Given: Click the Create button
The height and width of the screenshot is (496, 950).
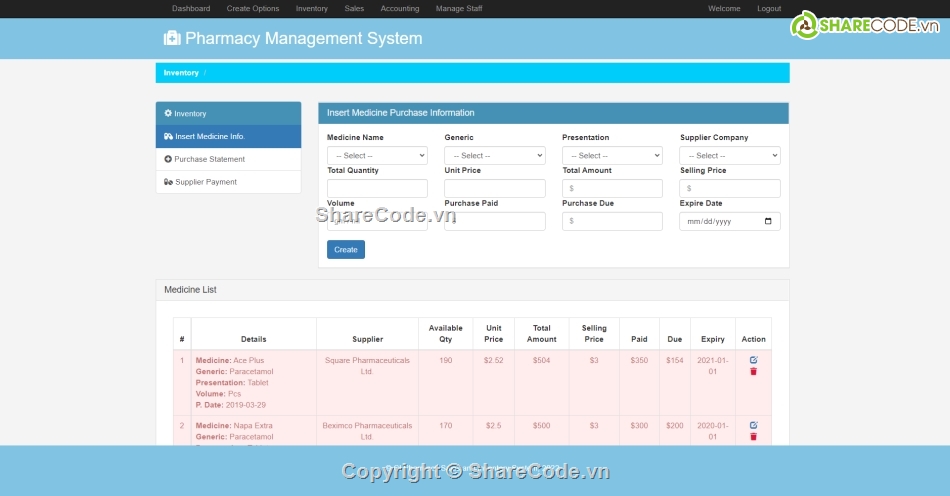Looking at the screenshot, I should click(x=346, y=250).
